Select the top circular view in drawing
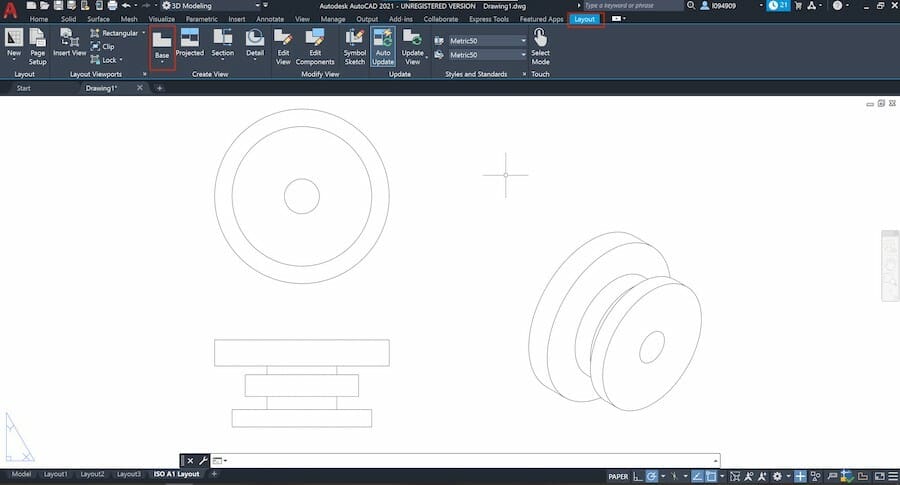The width and height of the screenshot is (900, 485). (302, 196)
